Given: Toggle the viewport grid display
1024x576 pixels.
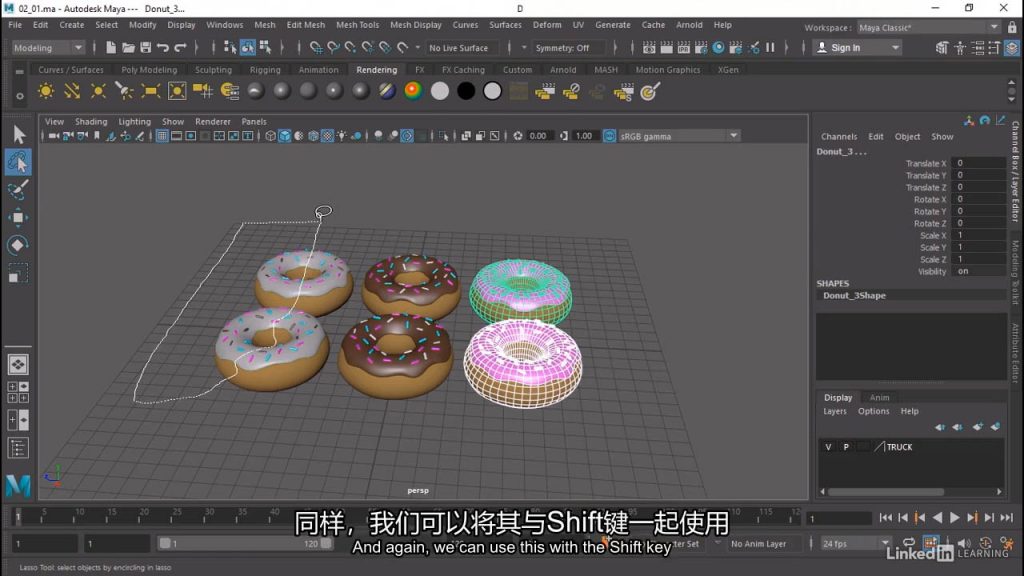Looking at the screenshot, I should click(x=161, y=136).
